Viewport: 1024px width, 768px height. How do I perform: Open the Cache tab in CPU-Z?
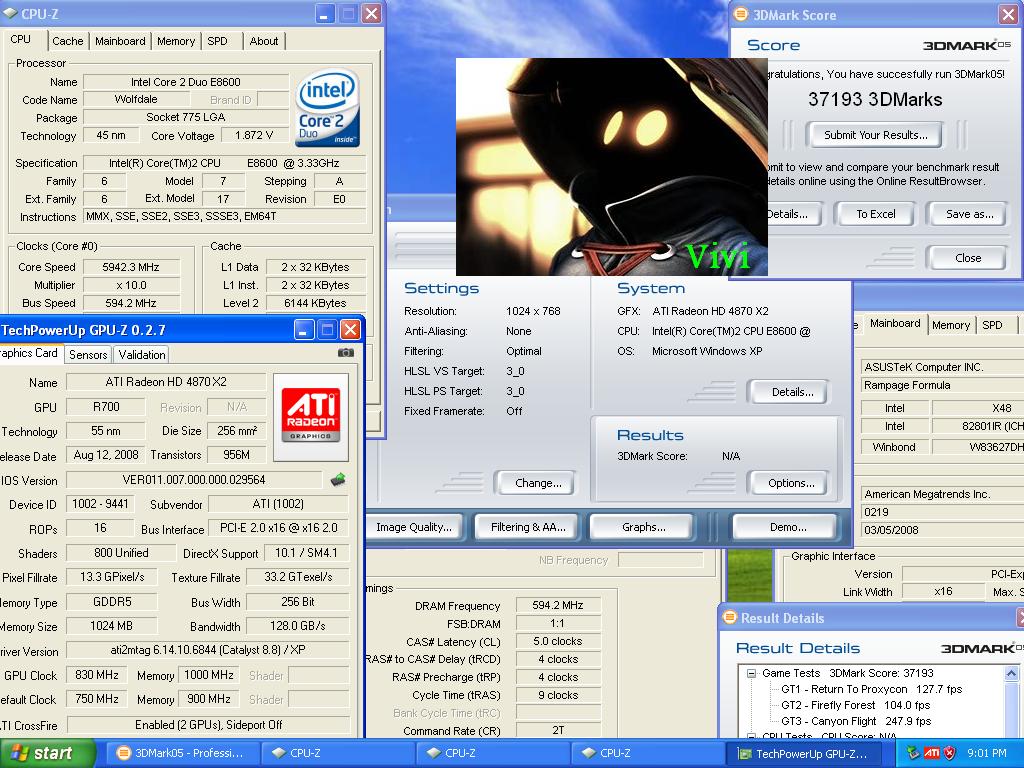(68, 41)
